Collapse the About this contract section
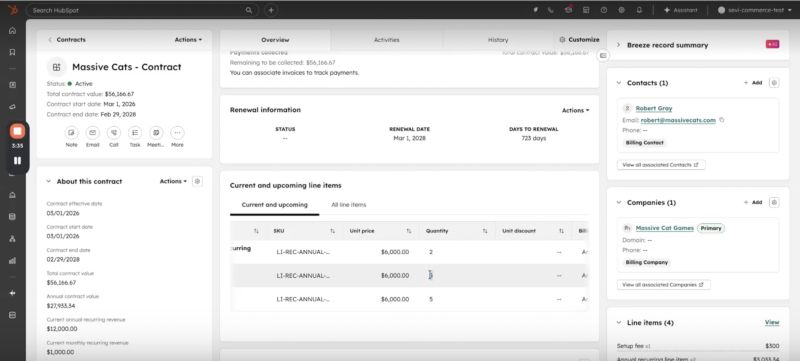Viewport: 800px width, 361px height. pyautogui.click(x=48, y=181)
